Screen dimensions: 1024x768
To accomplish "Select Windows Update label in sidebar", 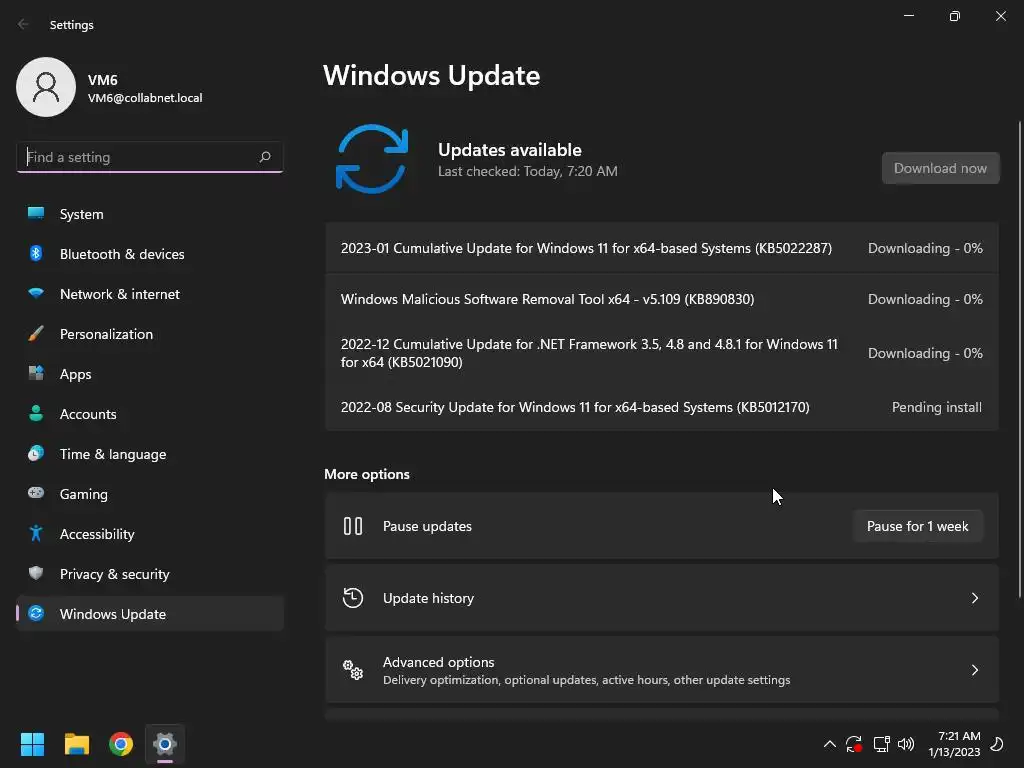I will click(x=113, y=614).
